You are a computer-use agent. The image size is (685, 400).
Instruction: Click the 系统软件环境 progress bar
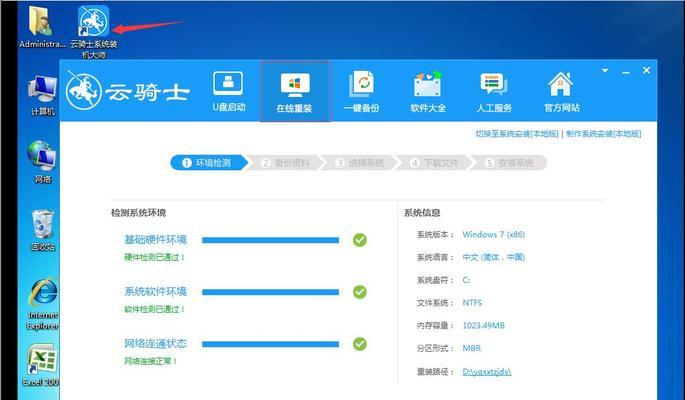pyautogui.click(x=270, y=292)
